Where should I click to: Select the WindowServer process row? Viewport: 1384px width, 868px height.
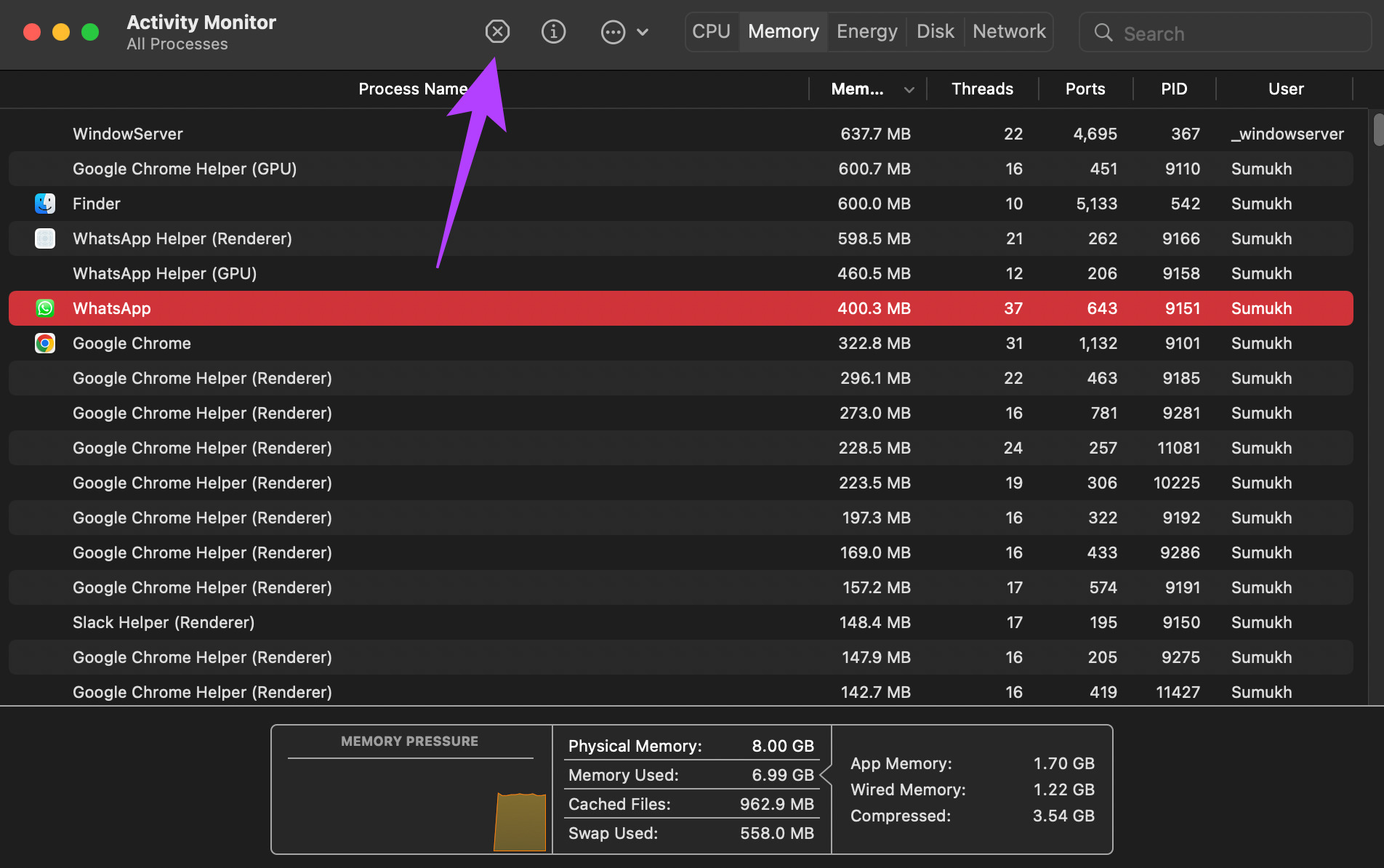681,134
